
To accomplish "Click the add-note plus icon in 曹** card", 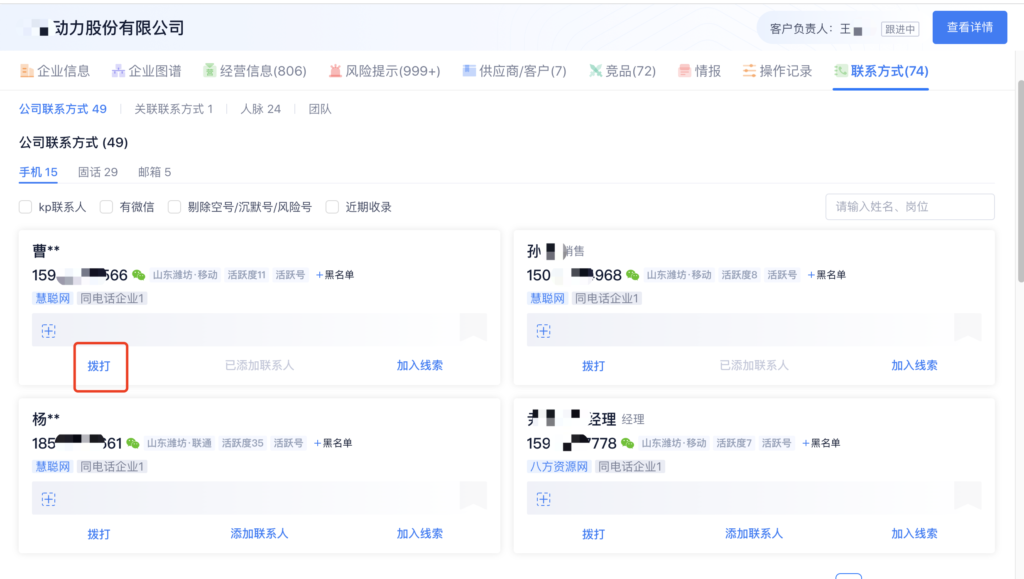I will click(48, 331).
